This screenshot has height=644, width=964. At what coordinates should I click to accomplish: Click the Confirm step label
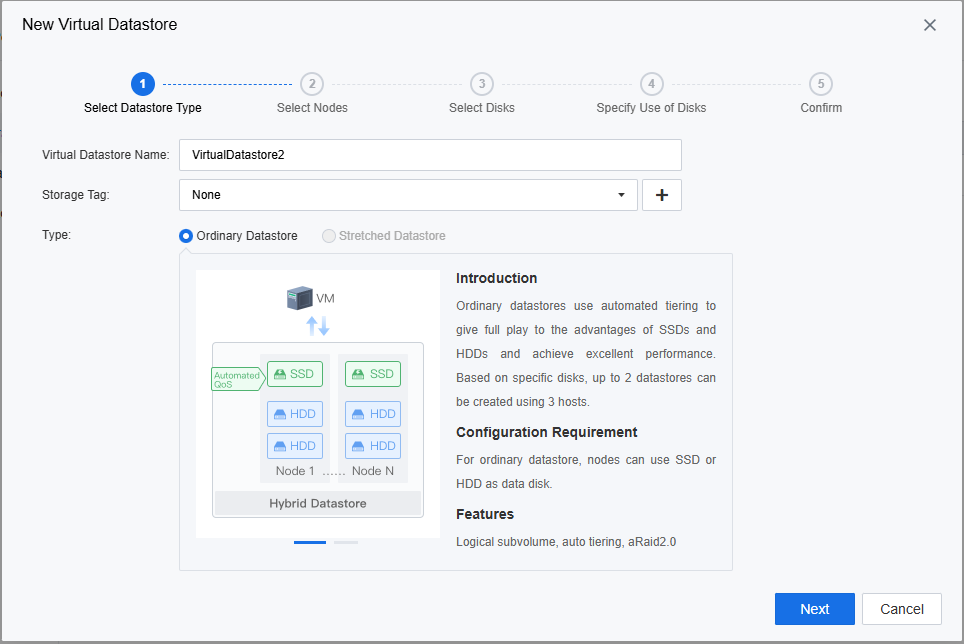[821, 108]
